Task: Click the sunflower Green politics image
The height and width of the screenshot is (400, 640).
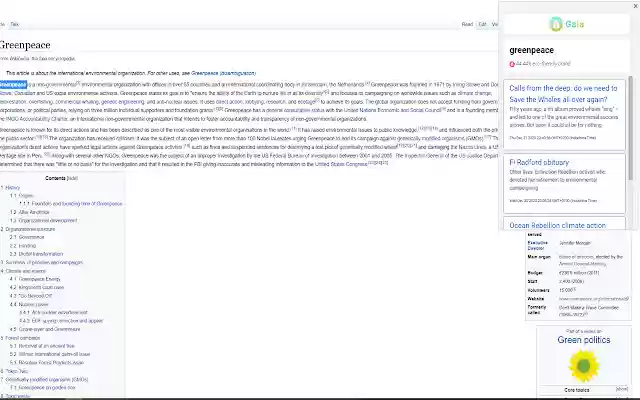Action: [x=584, y=365]
